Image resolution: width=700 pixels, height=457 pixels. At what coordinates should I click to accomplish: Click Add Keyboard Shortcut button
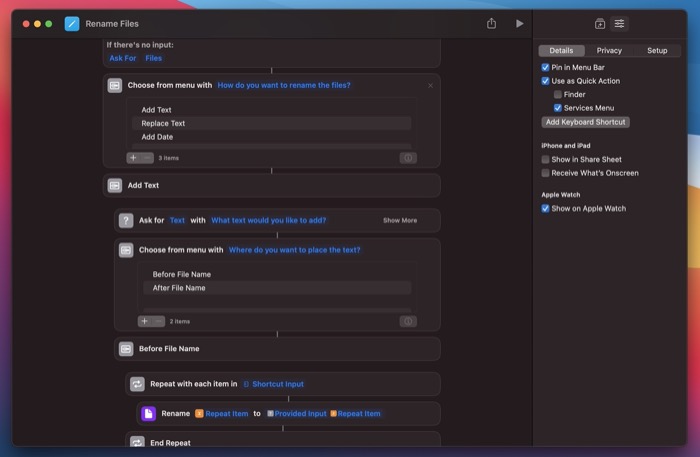click(585, 122)
